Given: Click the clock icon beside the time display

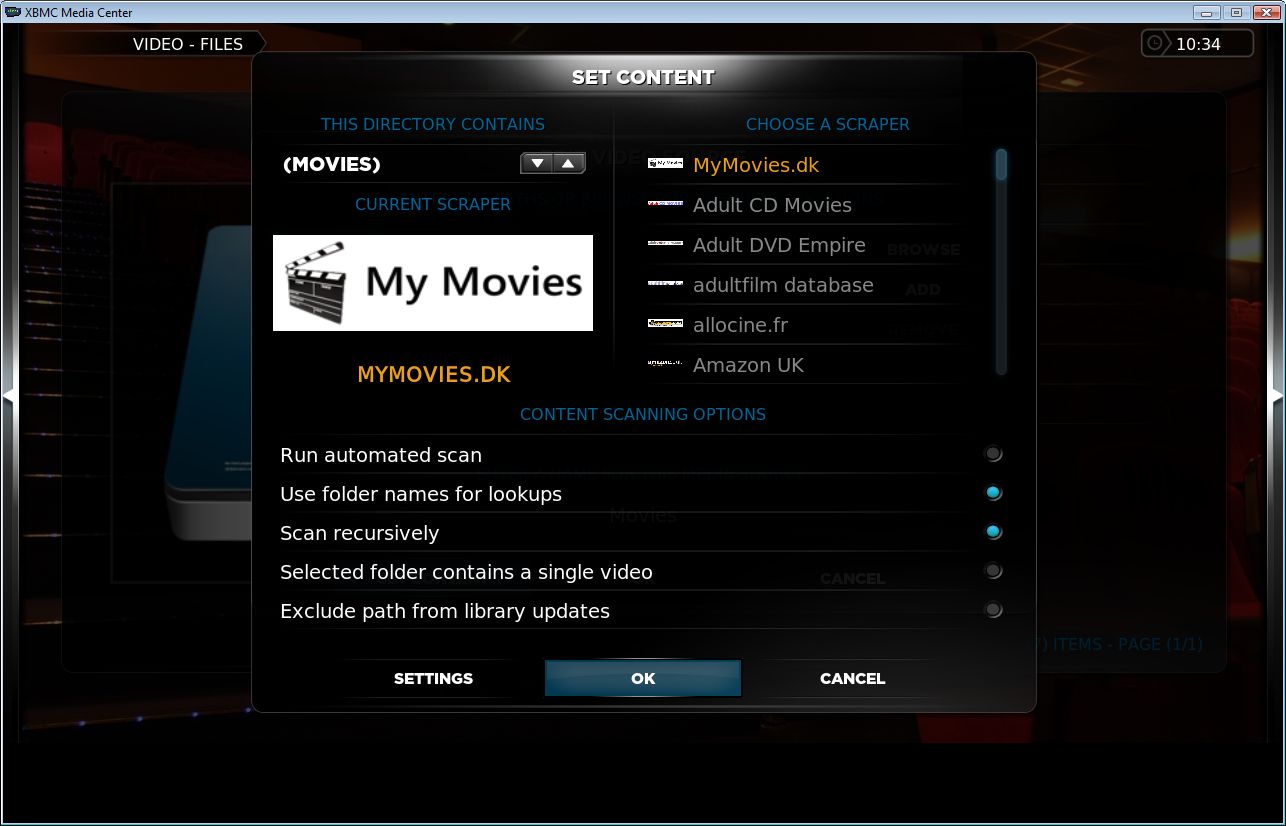Looking at the screenshot, I should click(x=1157, y=43).
